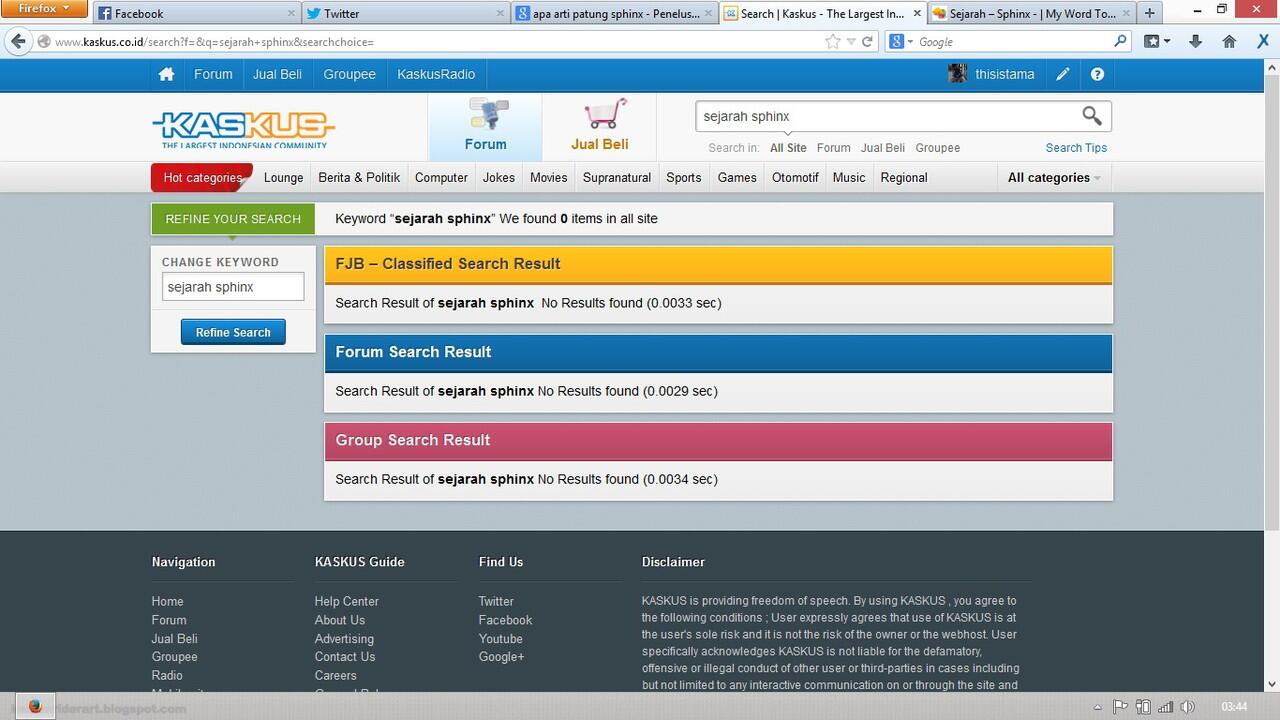Open Twitter link under Find Us
Image resolution: width=1280 pixels, height=720 pixels.
point(496,601)
